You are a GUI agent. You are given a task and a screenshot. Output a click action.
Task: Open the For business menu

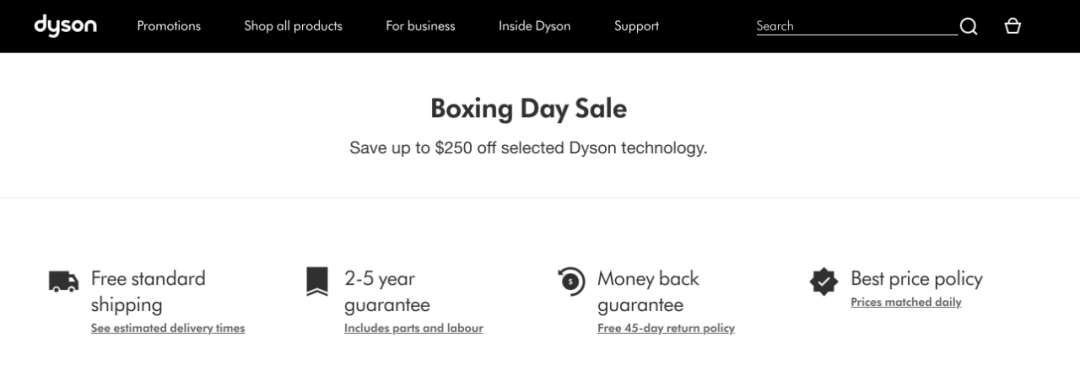click(420, 26)
